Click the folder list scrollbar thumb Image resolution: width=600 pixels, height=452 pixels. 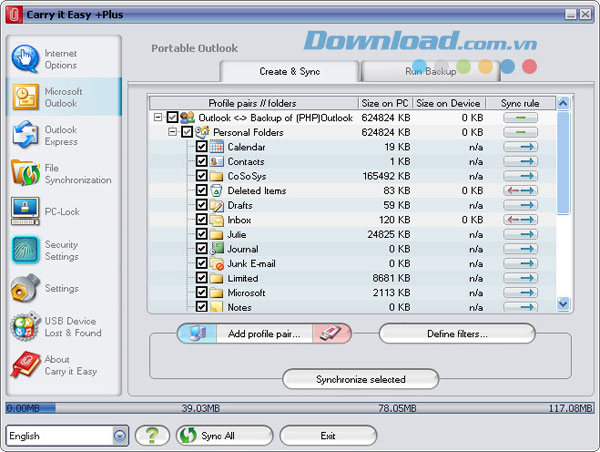[x=563, y=163]
